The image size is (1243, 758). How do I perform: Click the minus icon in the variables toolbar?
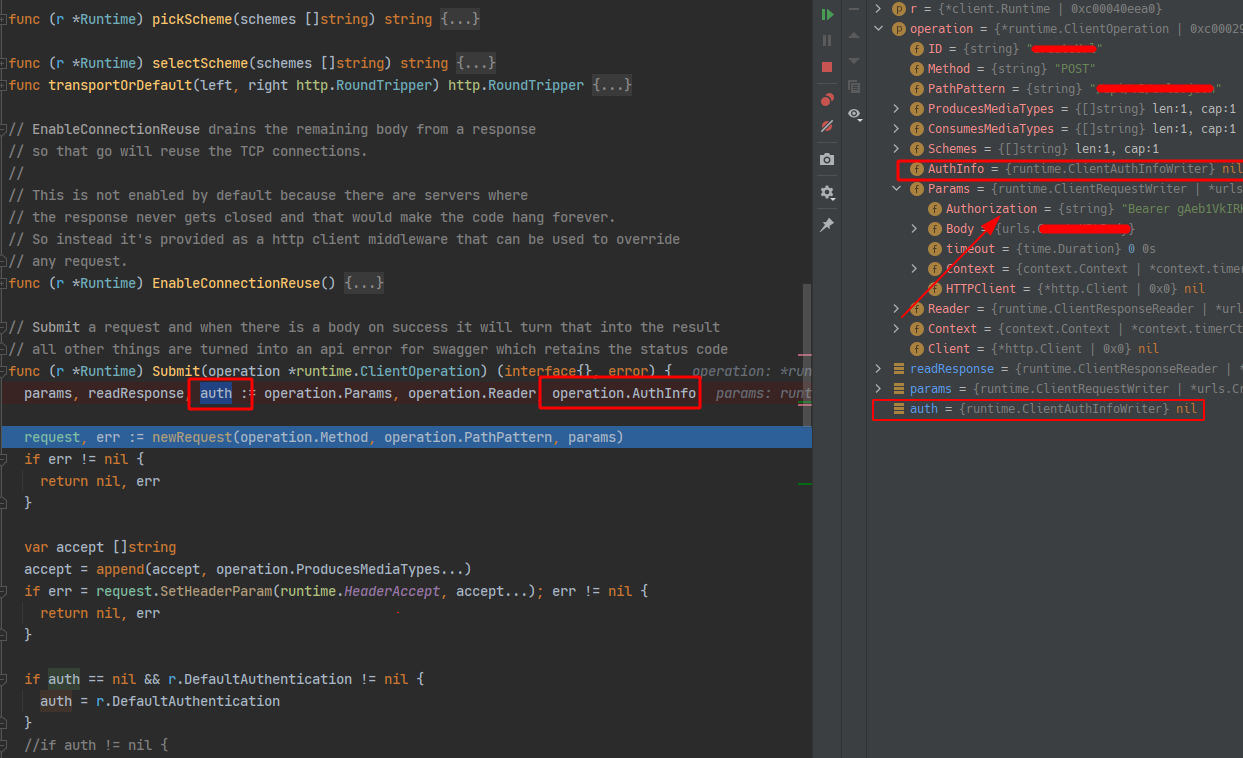coord(854,9)
